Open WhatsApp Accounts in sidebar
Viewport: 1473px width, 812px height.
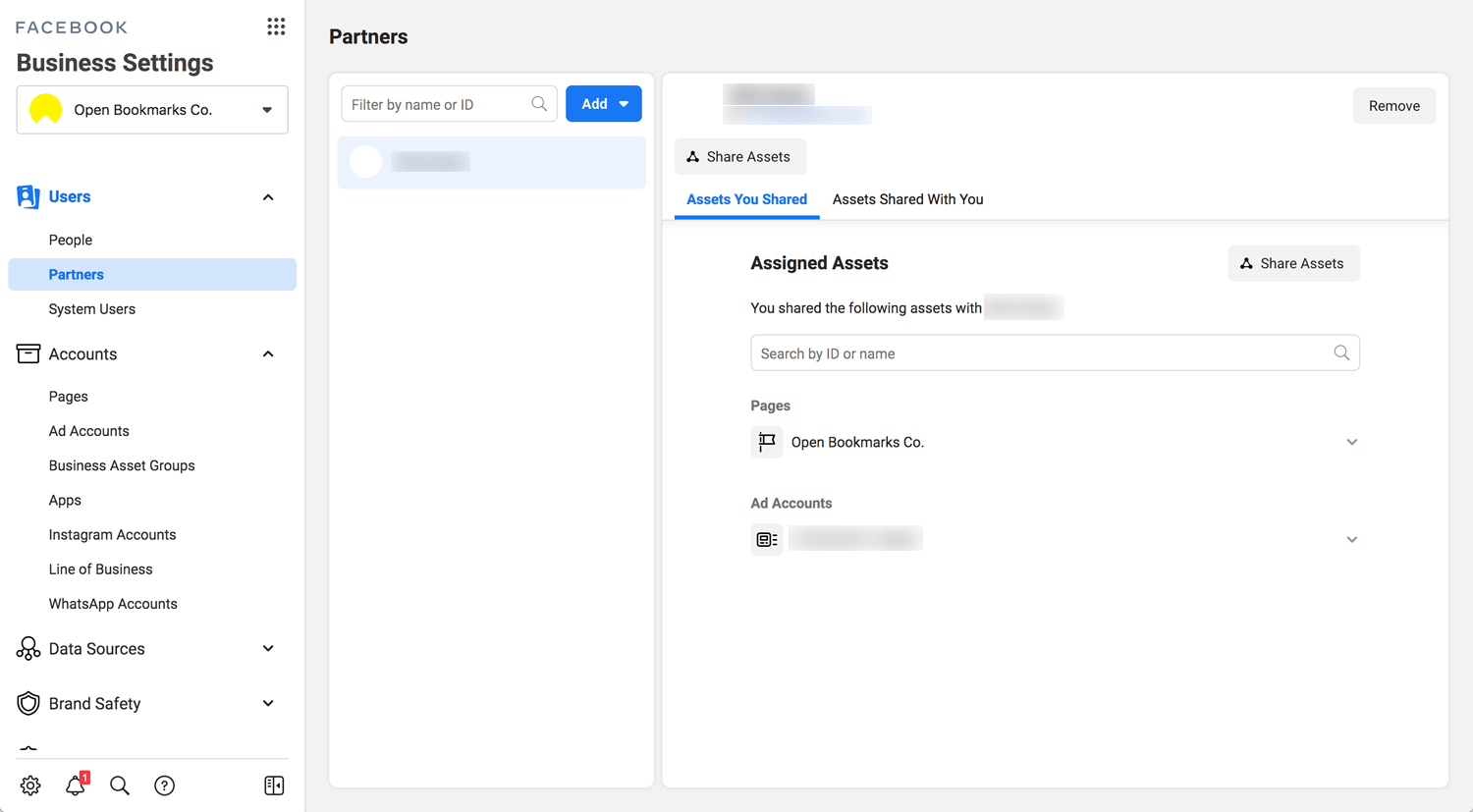pos(113,604)
